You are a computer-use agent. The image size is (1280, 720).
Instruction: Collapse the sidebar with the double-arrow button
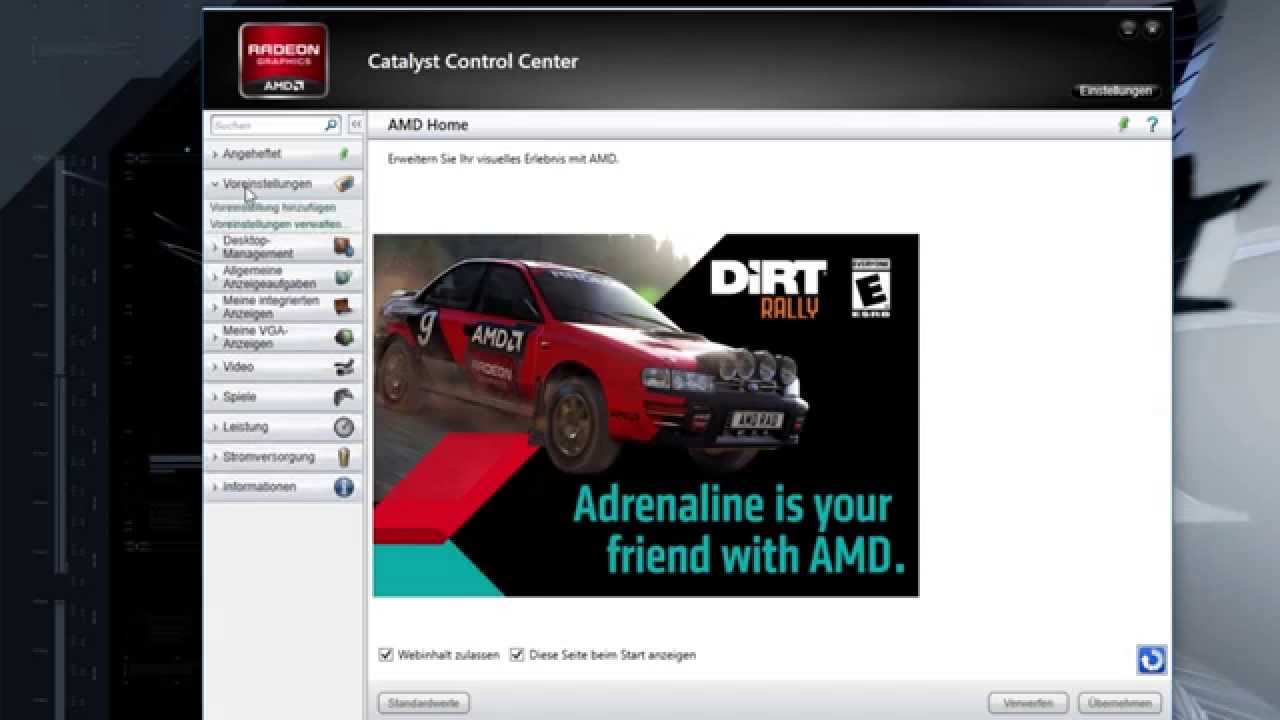click(356, 124)
